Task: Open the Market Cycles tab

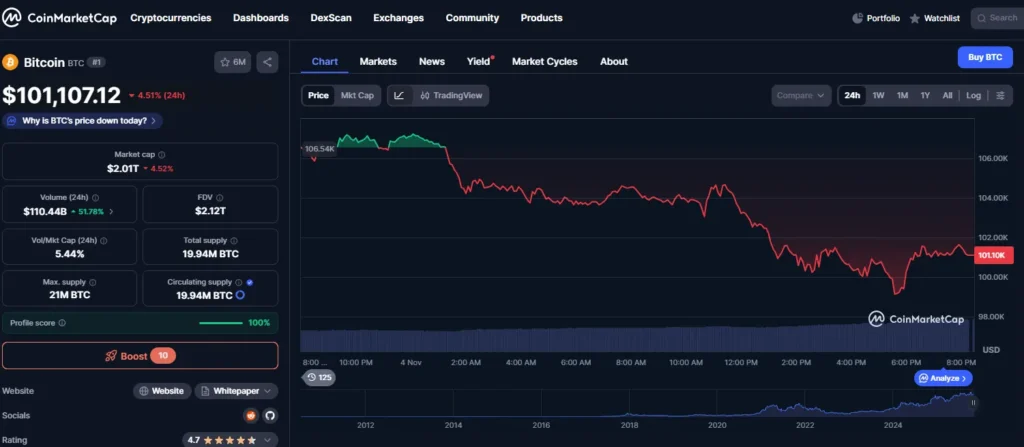Action: 544,61
